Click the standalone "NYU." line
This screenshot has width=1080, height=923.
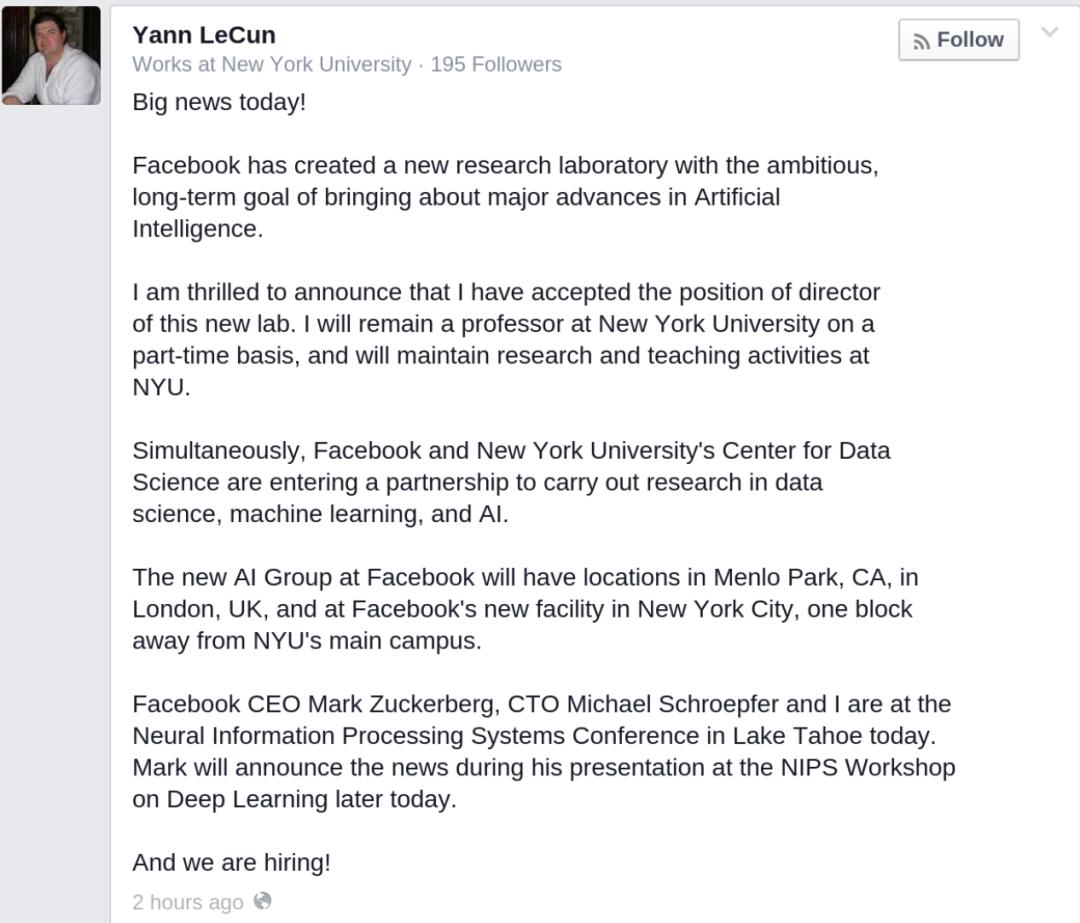tap(161, 388)
